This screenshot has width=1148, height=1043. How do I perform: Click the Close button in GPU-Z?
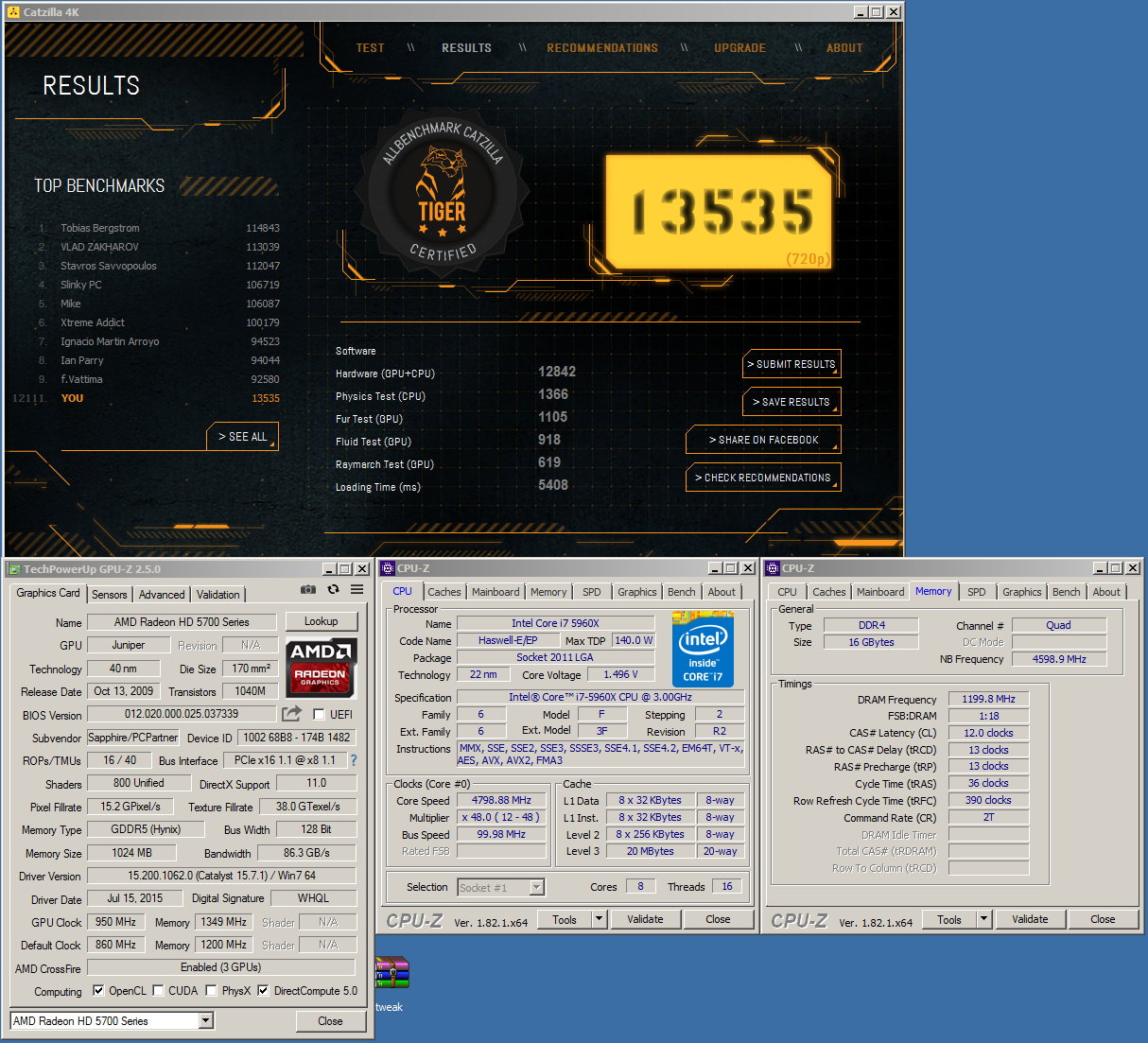click(330, 1021)
